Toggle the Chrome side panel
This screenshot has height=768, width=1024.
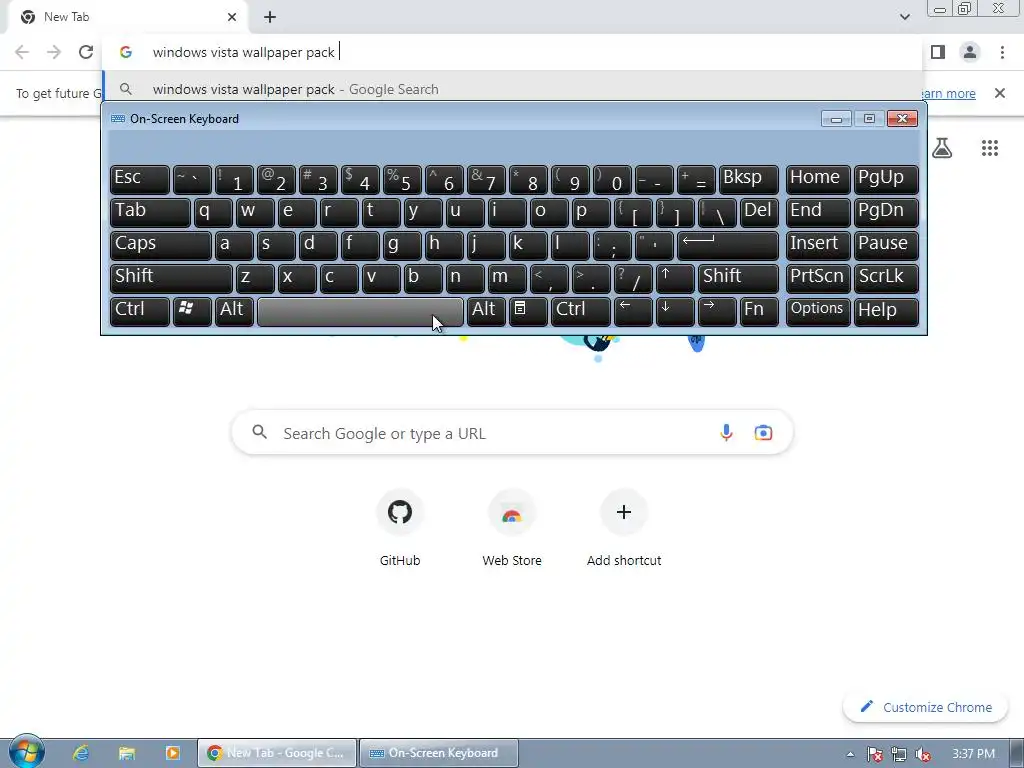(938, 52)
